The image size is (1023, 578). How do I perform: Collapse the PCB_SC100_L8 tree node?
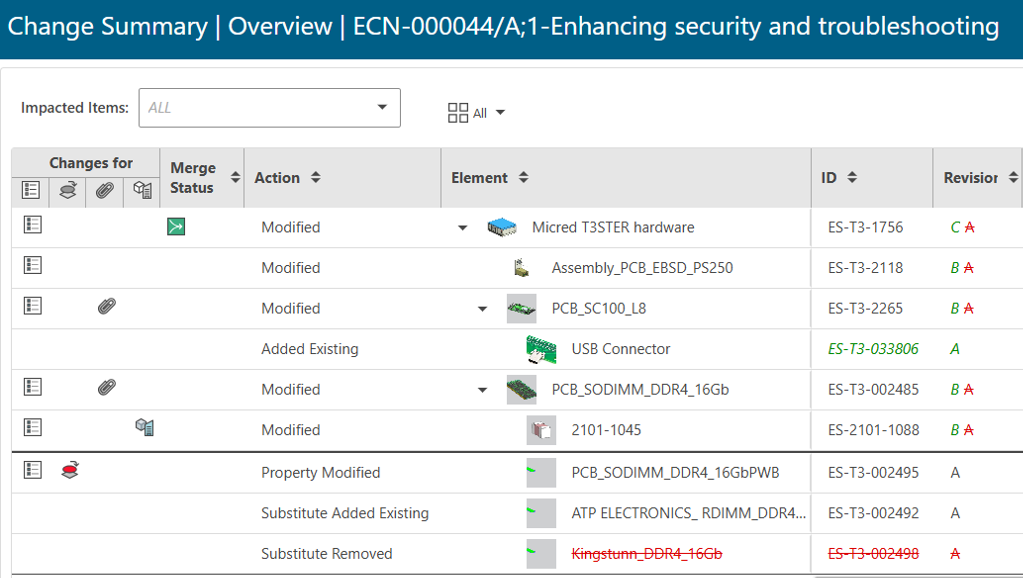(482, 309)
